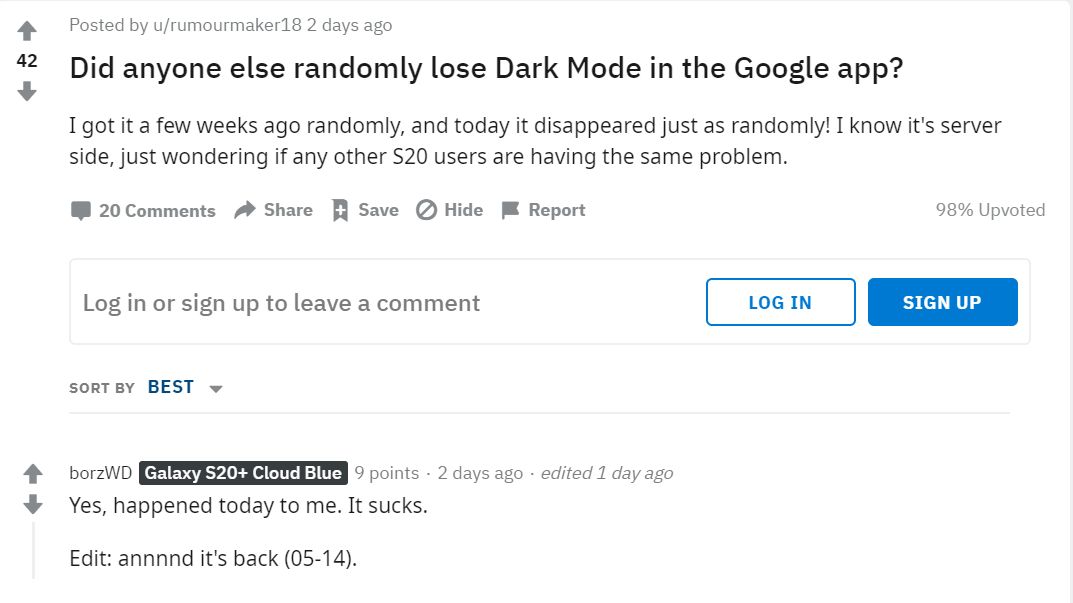Upvote the Dark Mode post

pos(27,31)
